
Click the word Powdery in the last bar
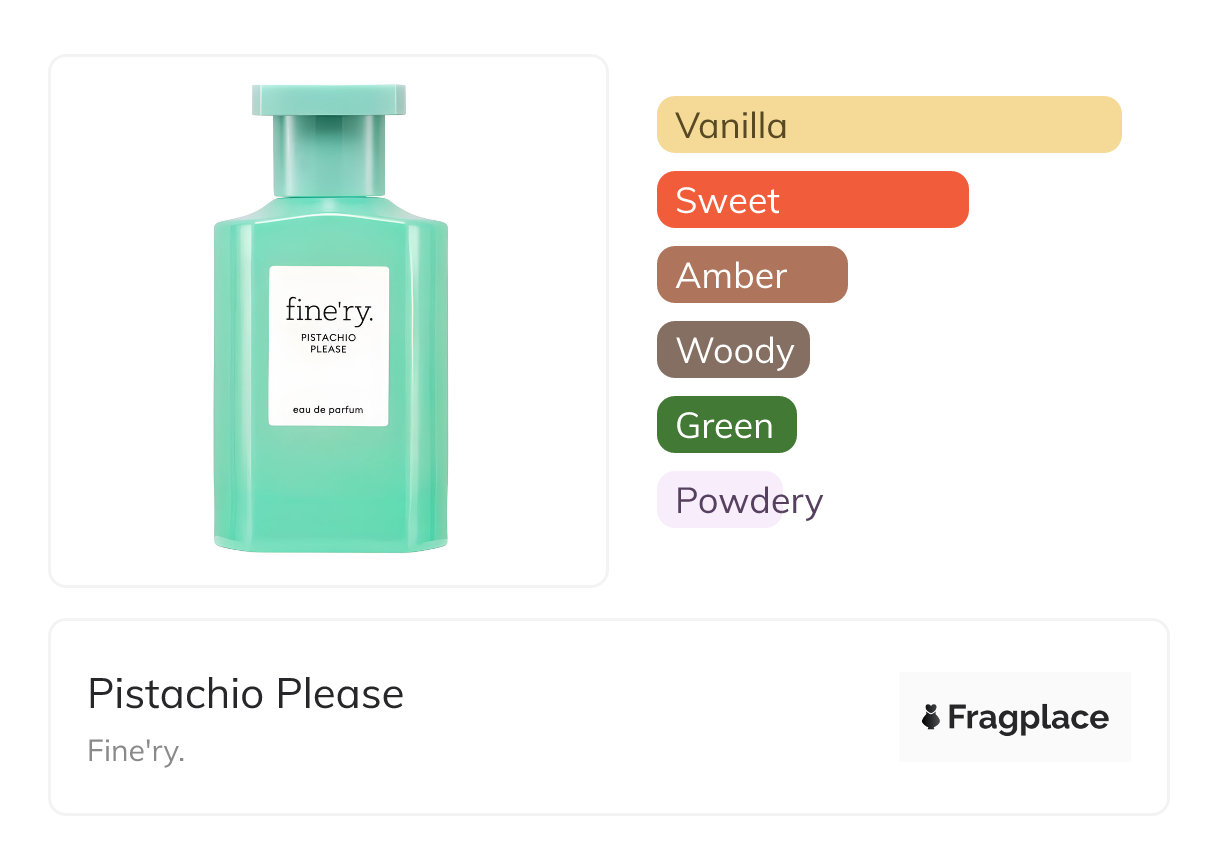click(x=749, y=500)
